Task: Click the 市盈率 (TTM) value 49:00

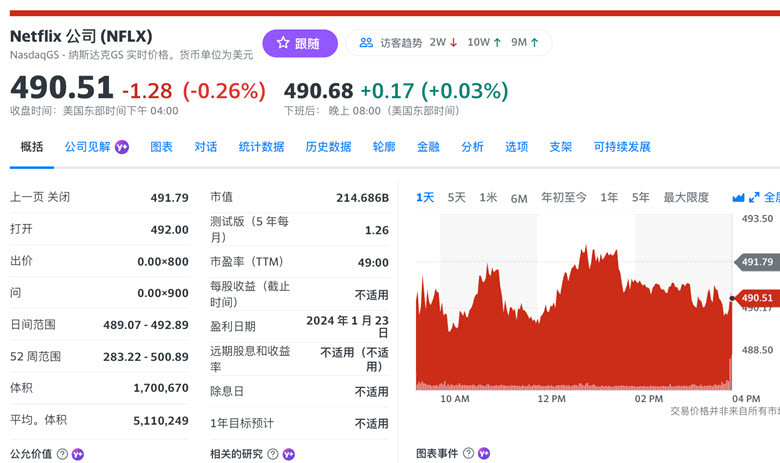Action: pyautogui.click(x=373, y=263)
